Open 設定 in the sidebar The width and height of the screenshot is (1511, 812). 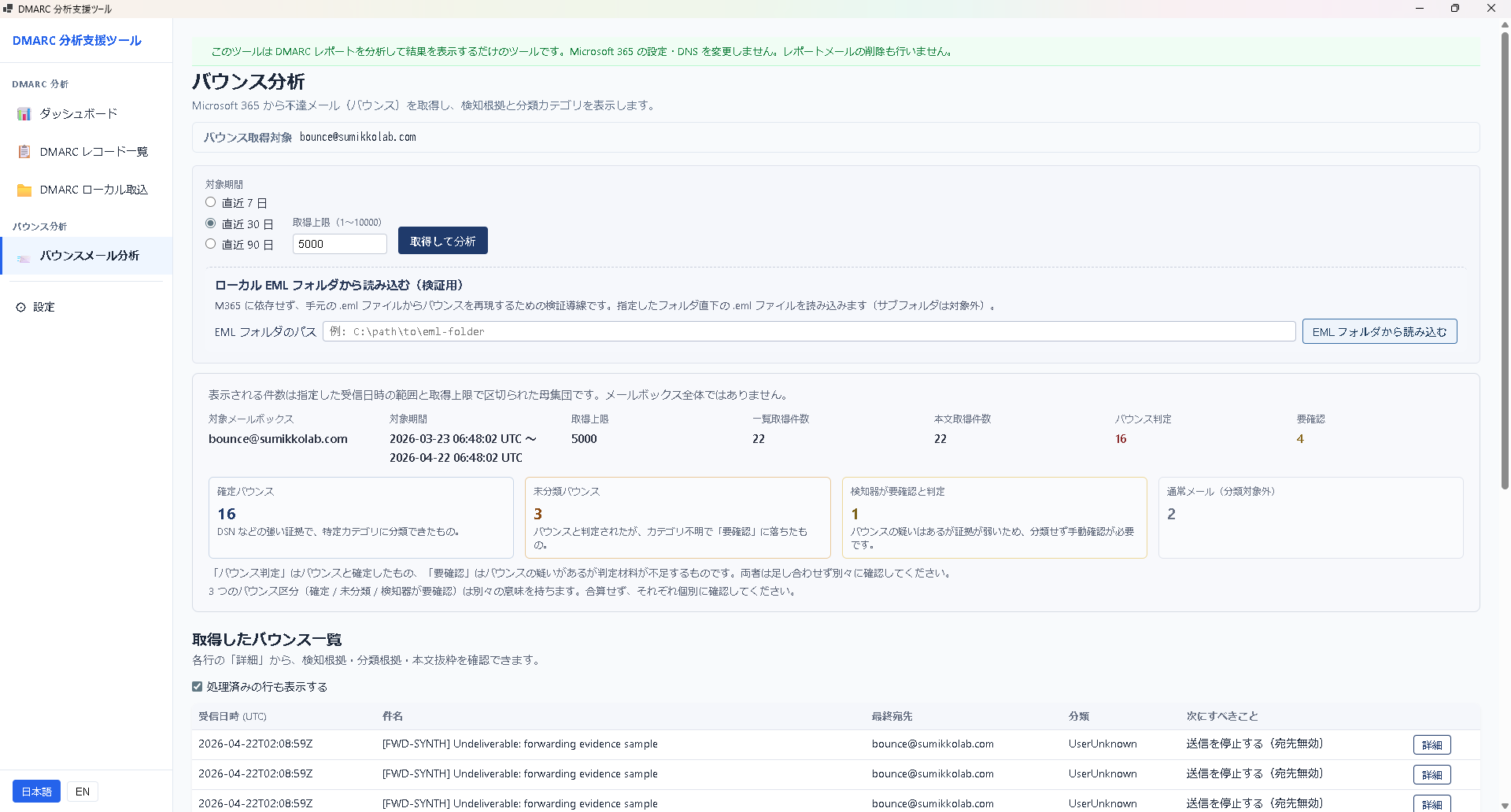pos(87,307)
